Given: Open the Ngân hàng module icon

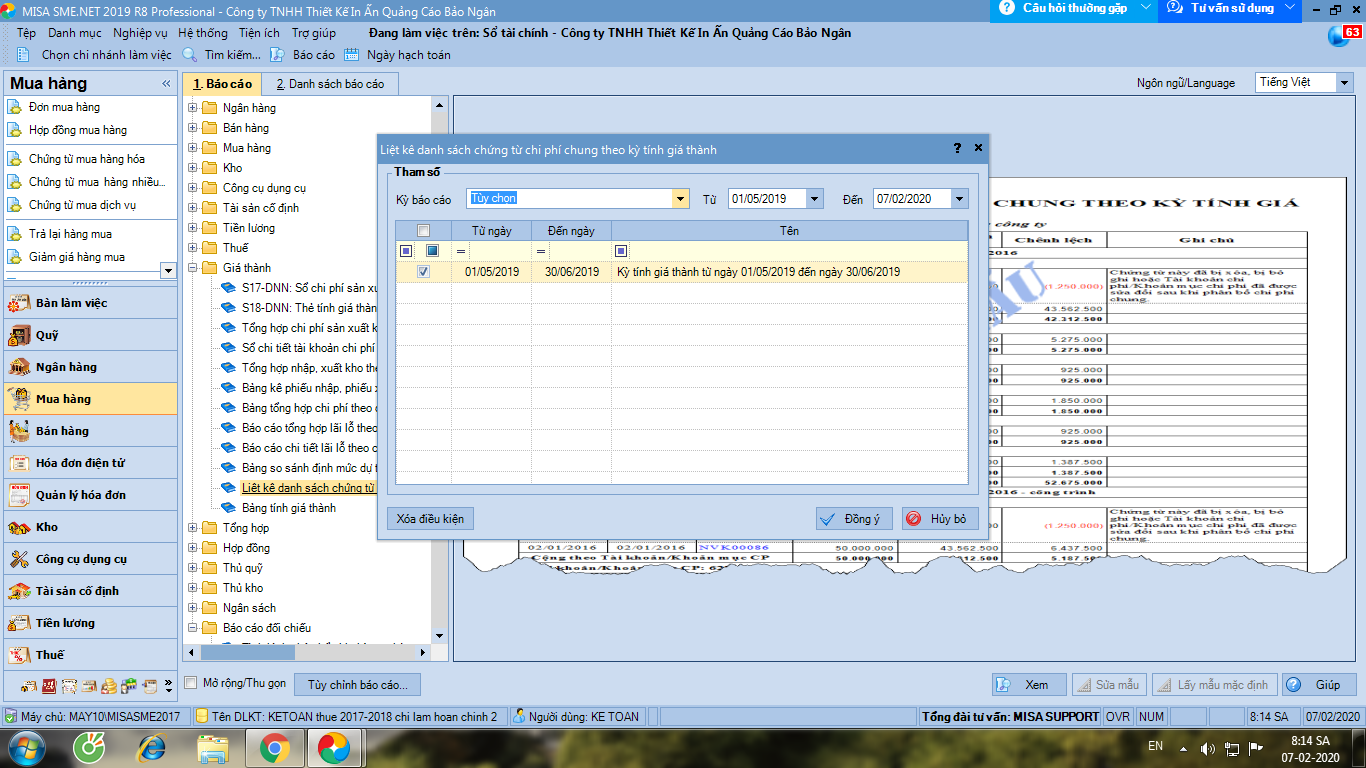Looking at the screenshot, I should [19, 367].
